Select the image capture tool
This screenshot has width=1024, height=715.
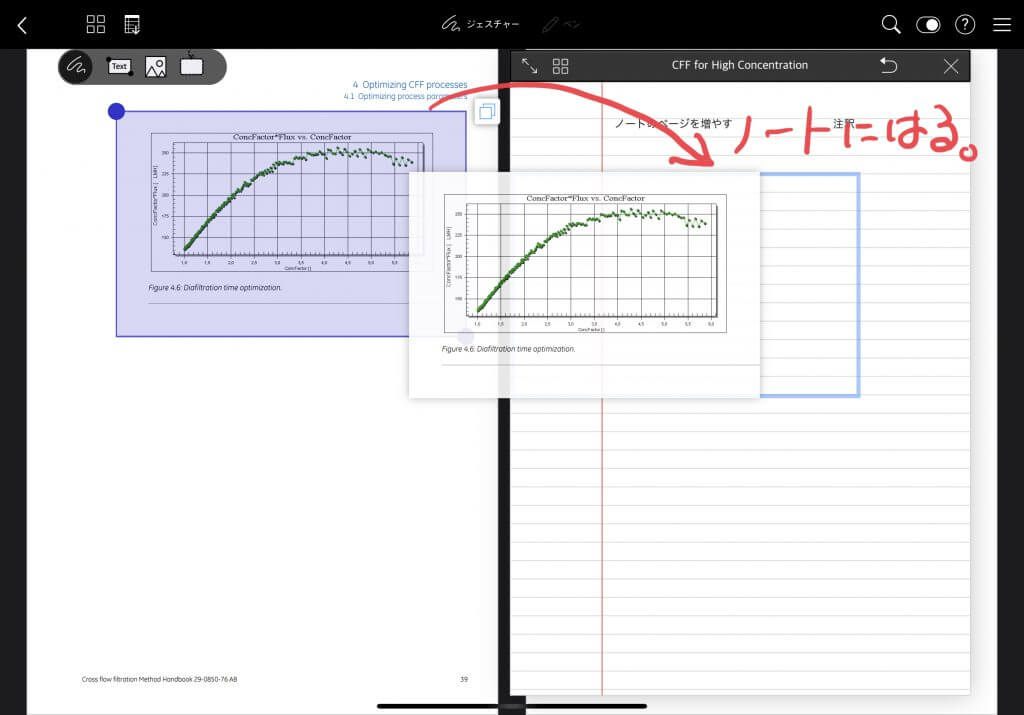[155, 67]
